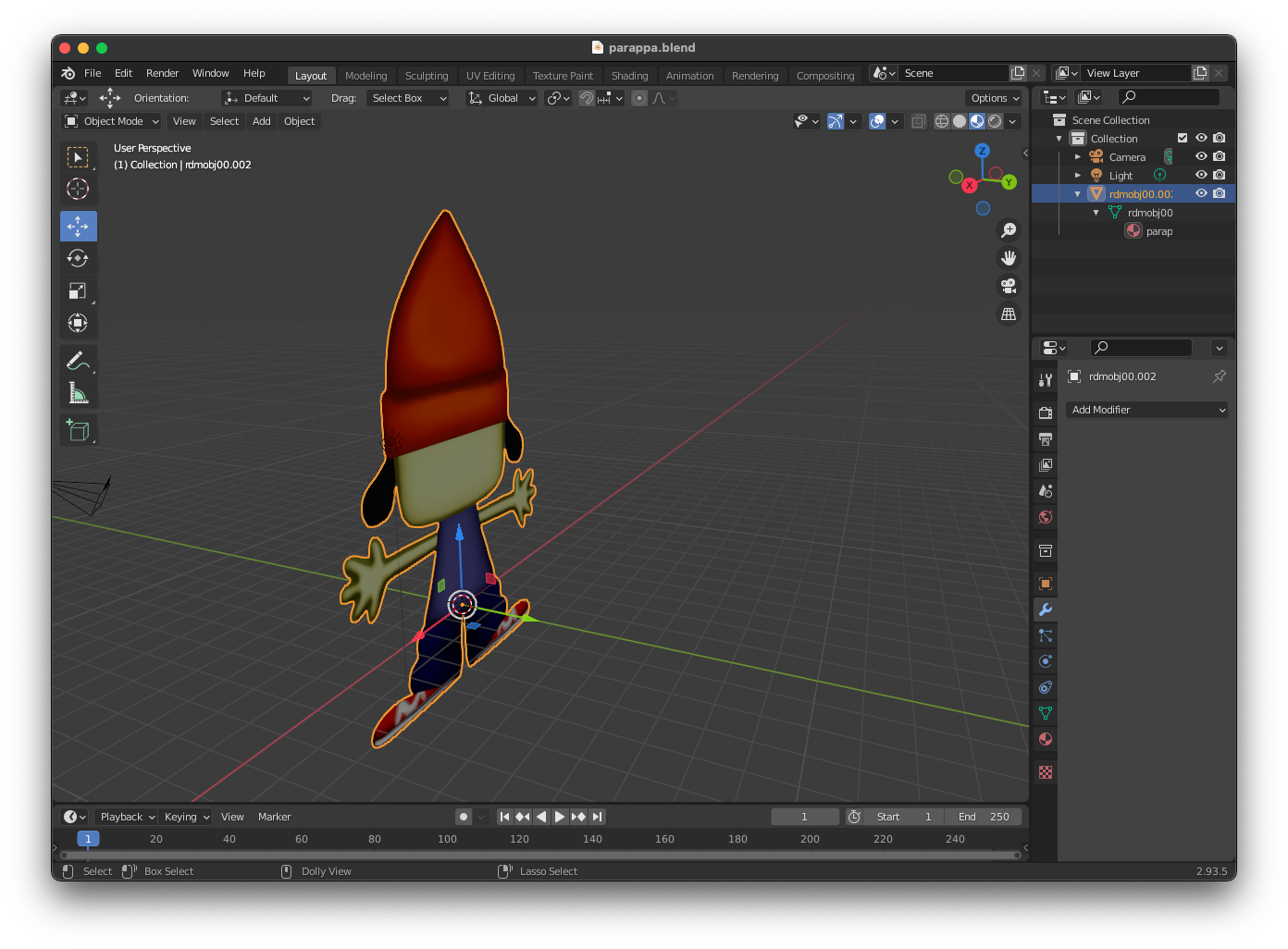Switch to UV Editing workspace tab
Viewport: 1288px width, 949px height.
tap(490, 76)
